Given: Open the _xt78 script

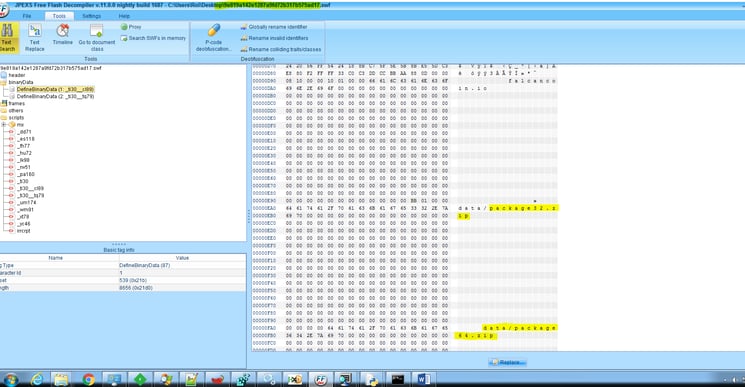Looking at the screenshot, I should click(19, 217).
